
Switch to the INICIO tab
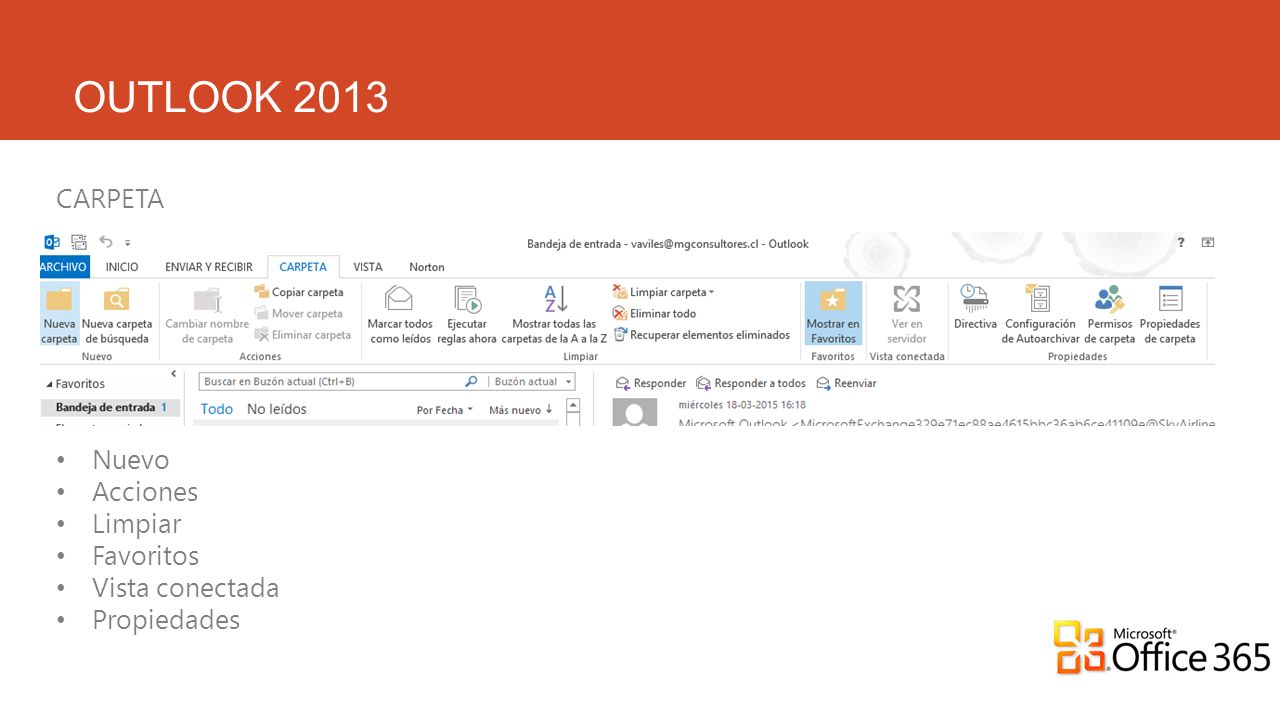[x=122, y=267]
